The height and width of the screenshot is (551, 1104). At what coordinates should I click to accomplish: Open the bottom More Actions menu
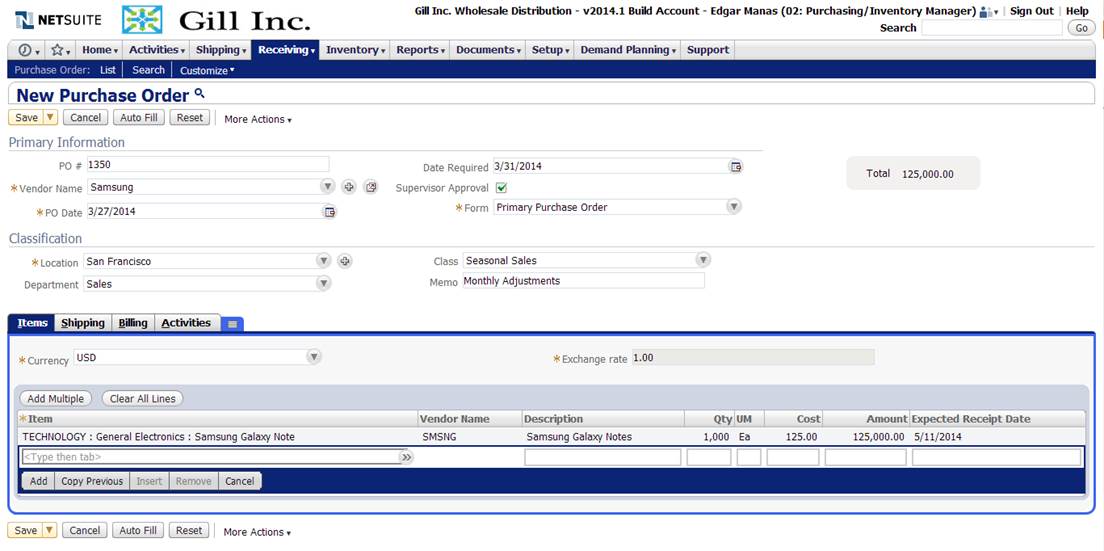(257, 533)
